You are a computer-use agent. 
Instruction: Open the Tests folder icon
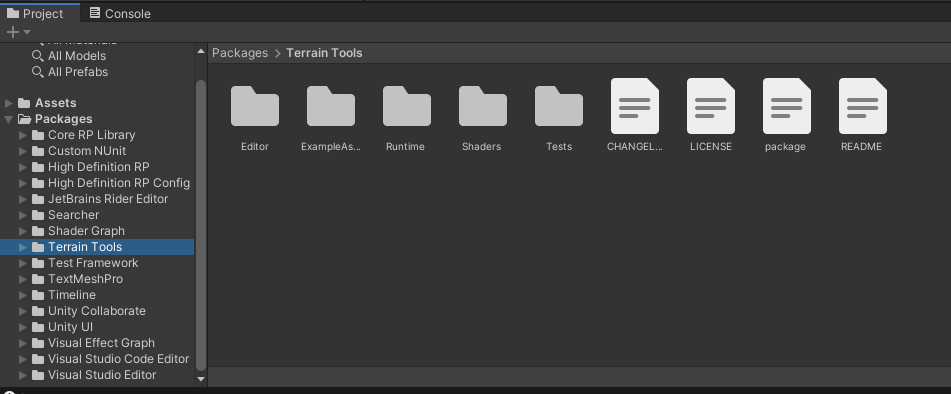coord(559,106)
